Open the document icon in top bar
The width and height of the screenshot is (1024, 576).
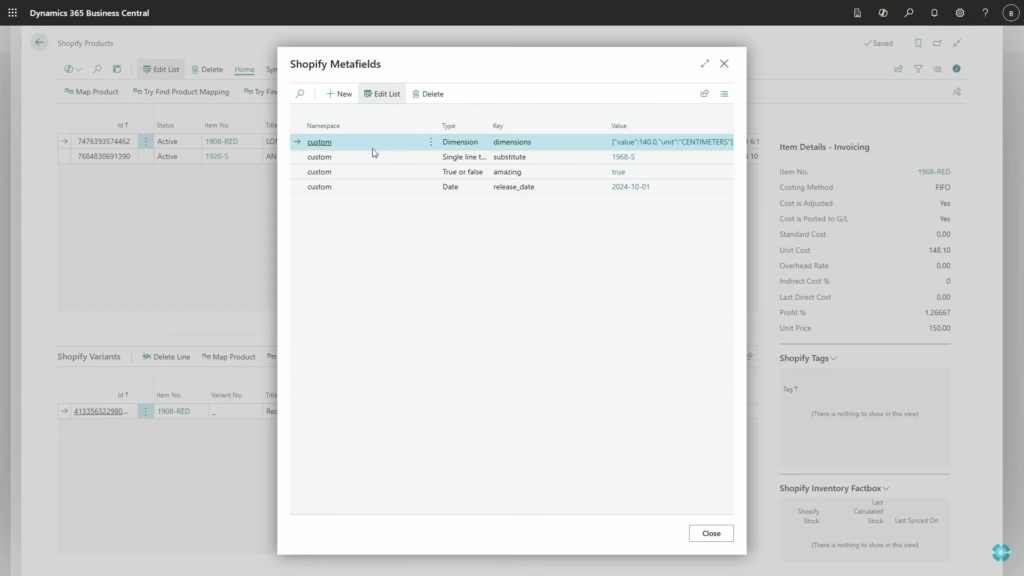(x=857, y=12)
